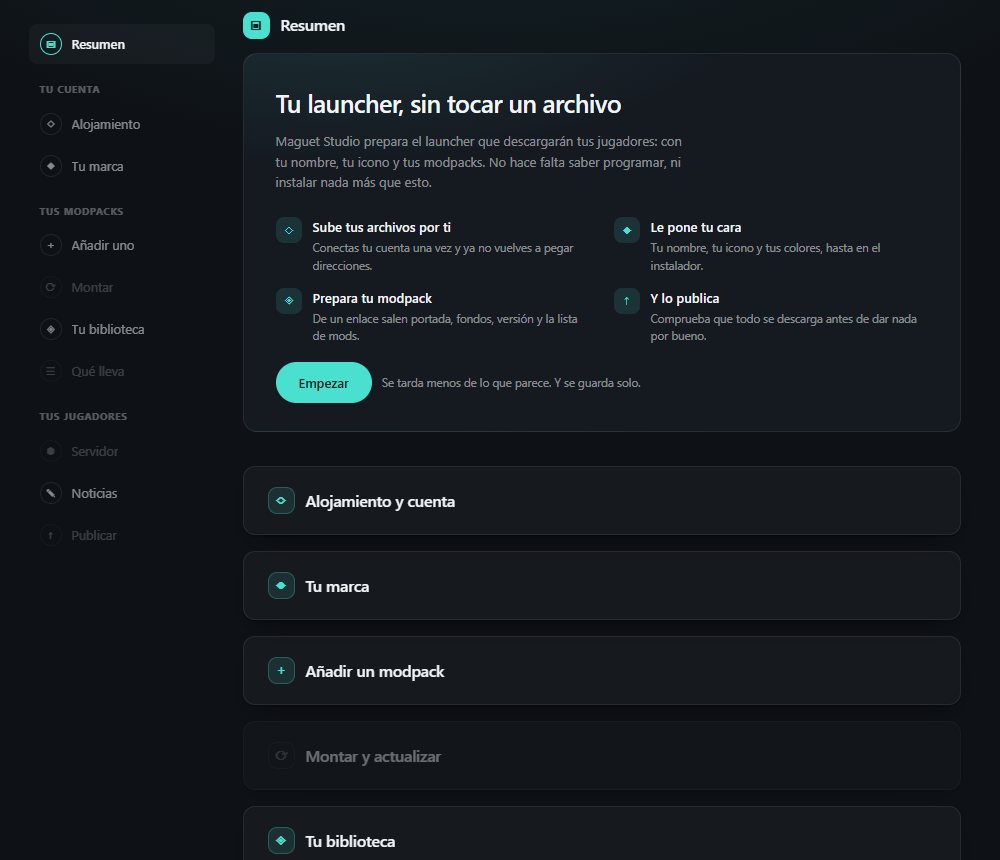Click the TUS JUGADORES section label
Image resolution: width=1000 pixels, height=860 pixels.
83,416
